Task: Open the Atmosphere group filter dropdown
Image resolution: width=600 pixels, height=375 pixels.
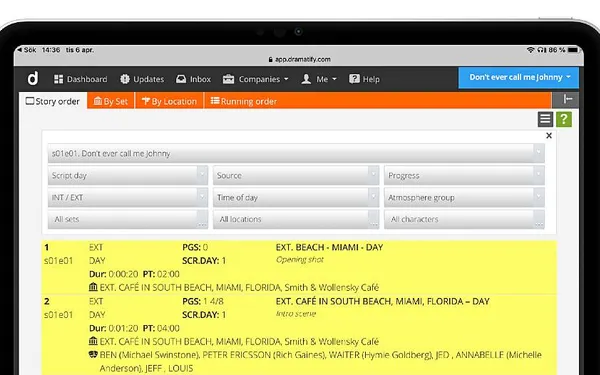Action: coord(464,197)
